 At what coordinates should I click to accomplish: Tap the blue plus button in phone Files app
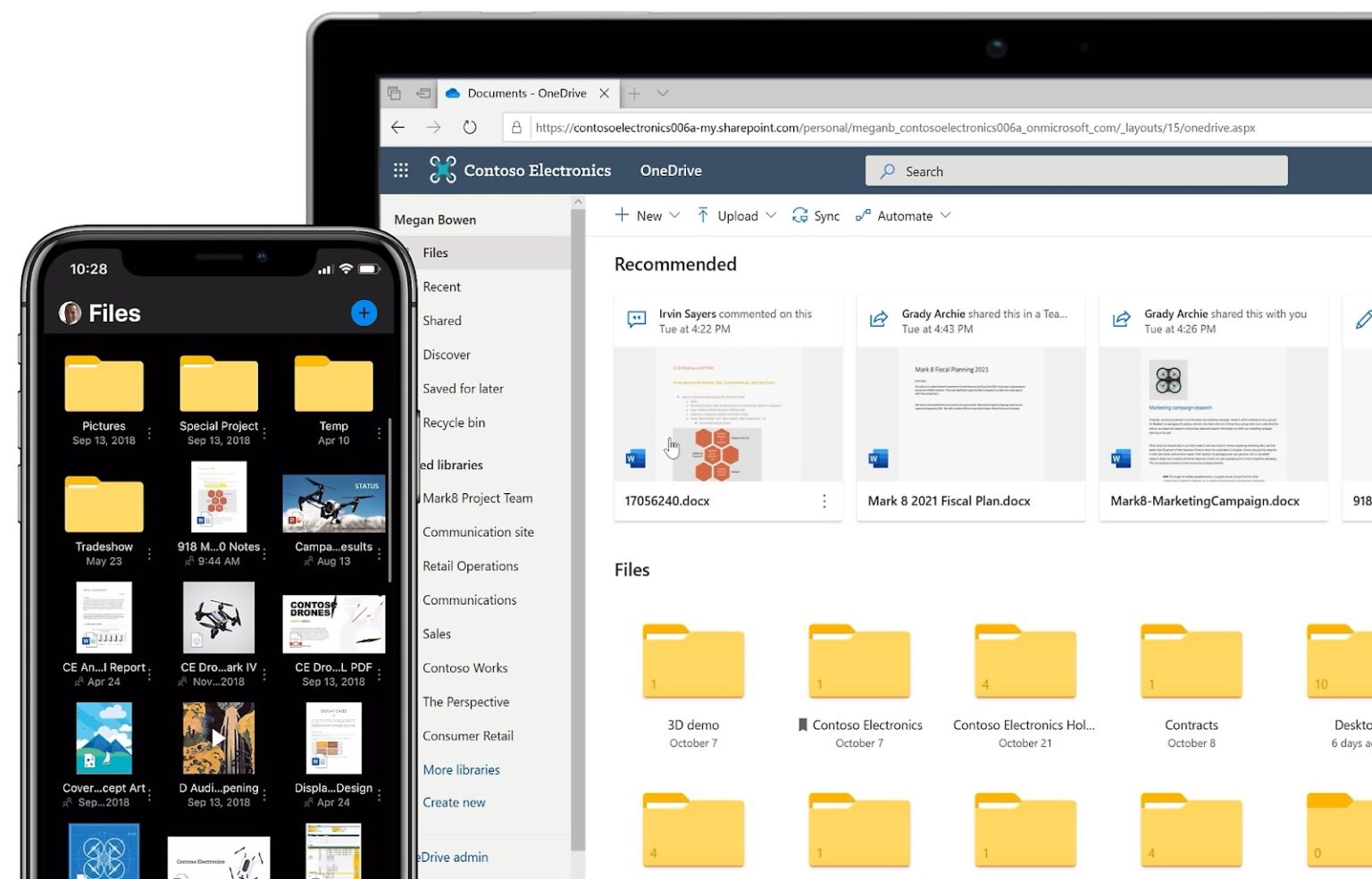tap(364, 313)
